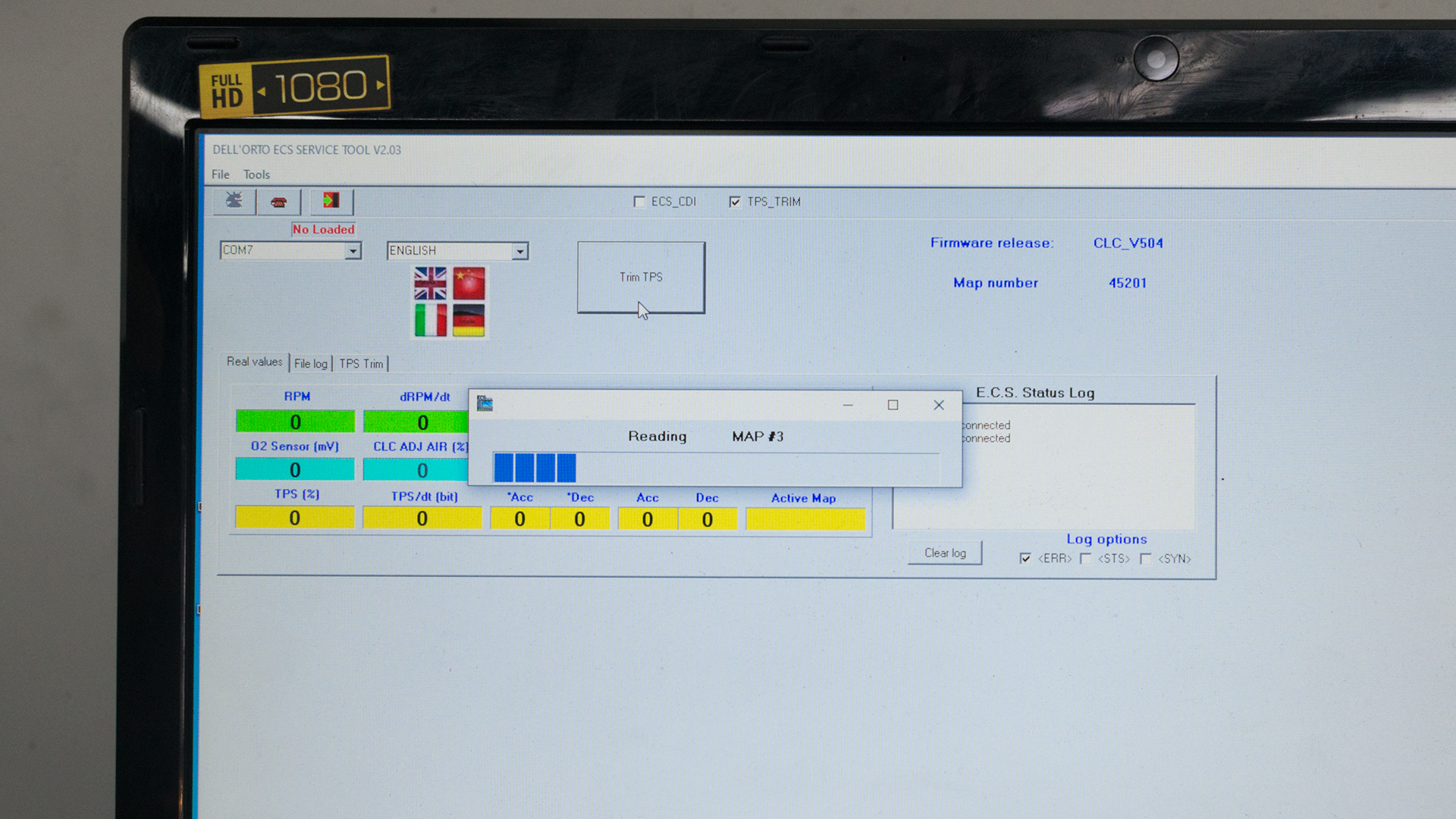Click the green arrow exit door icon
Screen dimensions: 1456x819
coord(331,201)
